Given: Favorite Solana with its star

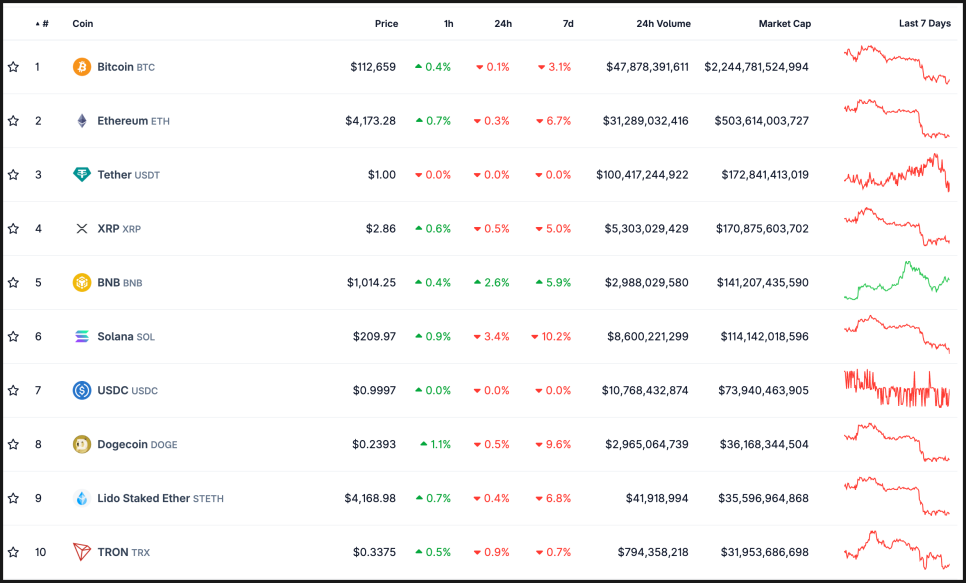Looking at the screenshot, I should coord(13,336).
